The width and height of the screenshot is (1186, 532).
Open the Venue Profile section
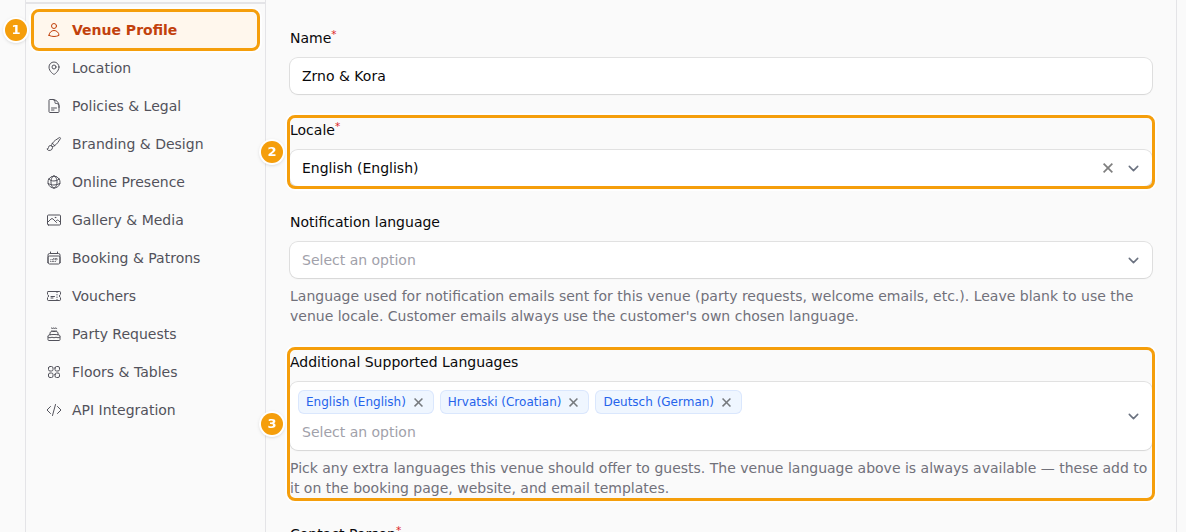(146, 30)
